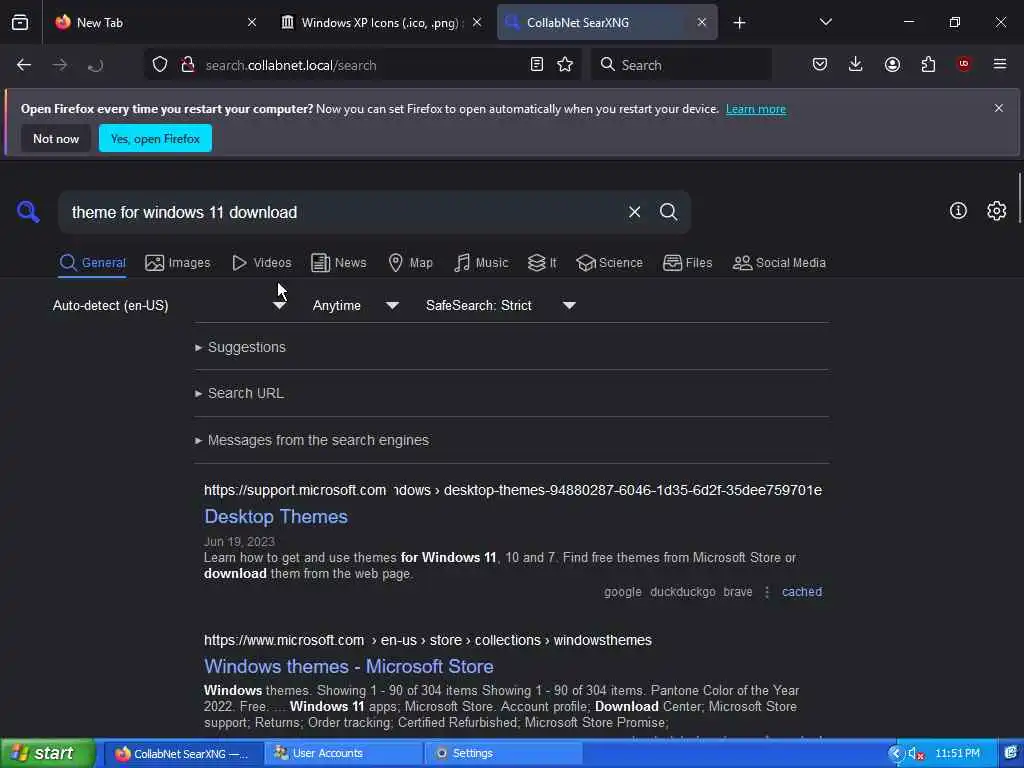Open the Downloads panel
Image resolution: width=1024 pixels, height=768 pixels.
click(x=856, y=64)
